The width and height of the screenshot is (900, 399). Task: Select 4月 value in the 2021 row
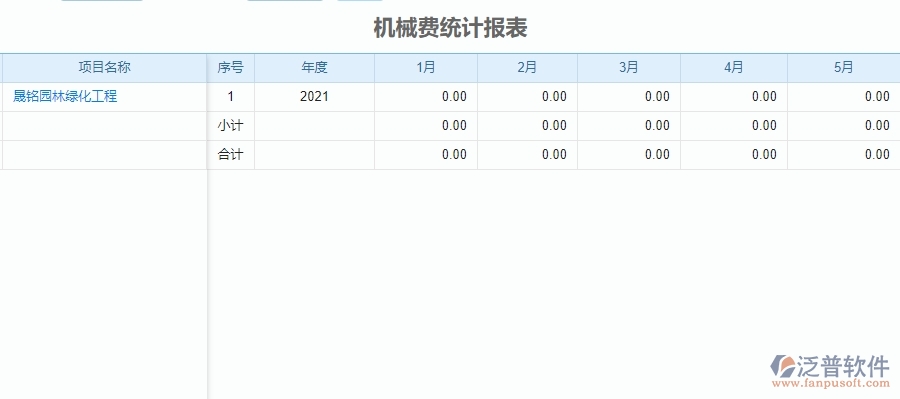[x=734, y=96]
